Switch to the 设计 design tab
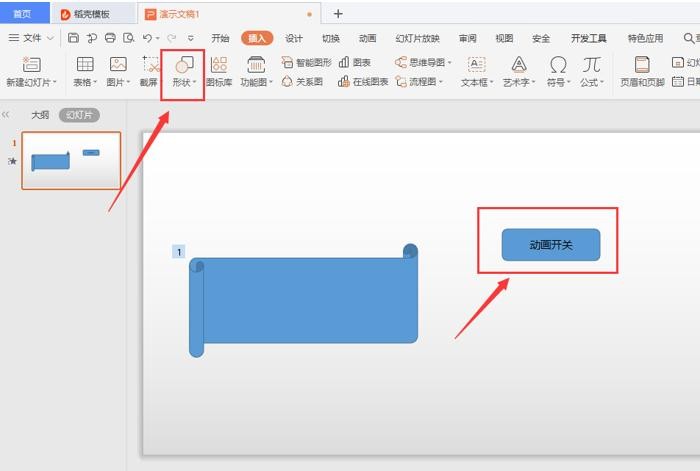This screenshot has width=700, height=471. coord(294,38)
